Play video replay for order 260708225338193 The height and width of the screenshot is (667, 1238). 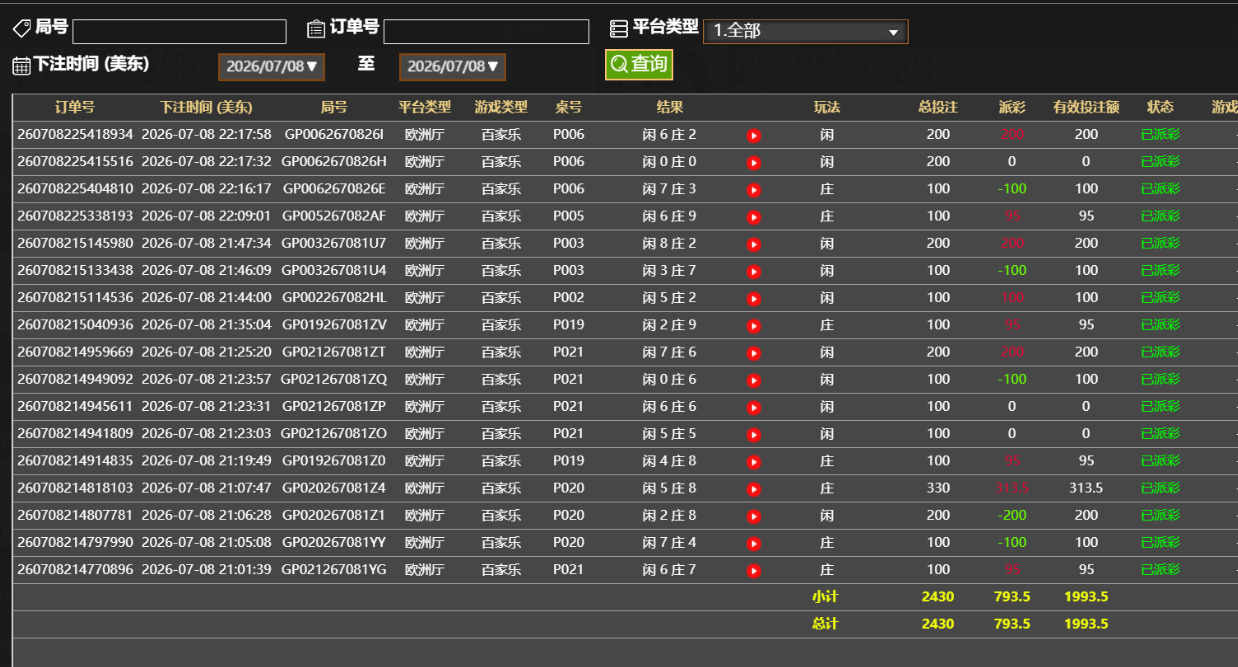pyautogui.click(x=754, y=216)
